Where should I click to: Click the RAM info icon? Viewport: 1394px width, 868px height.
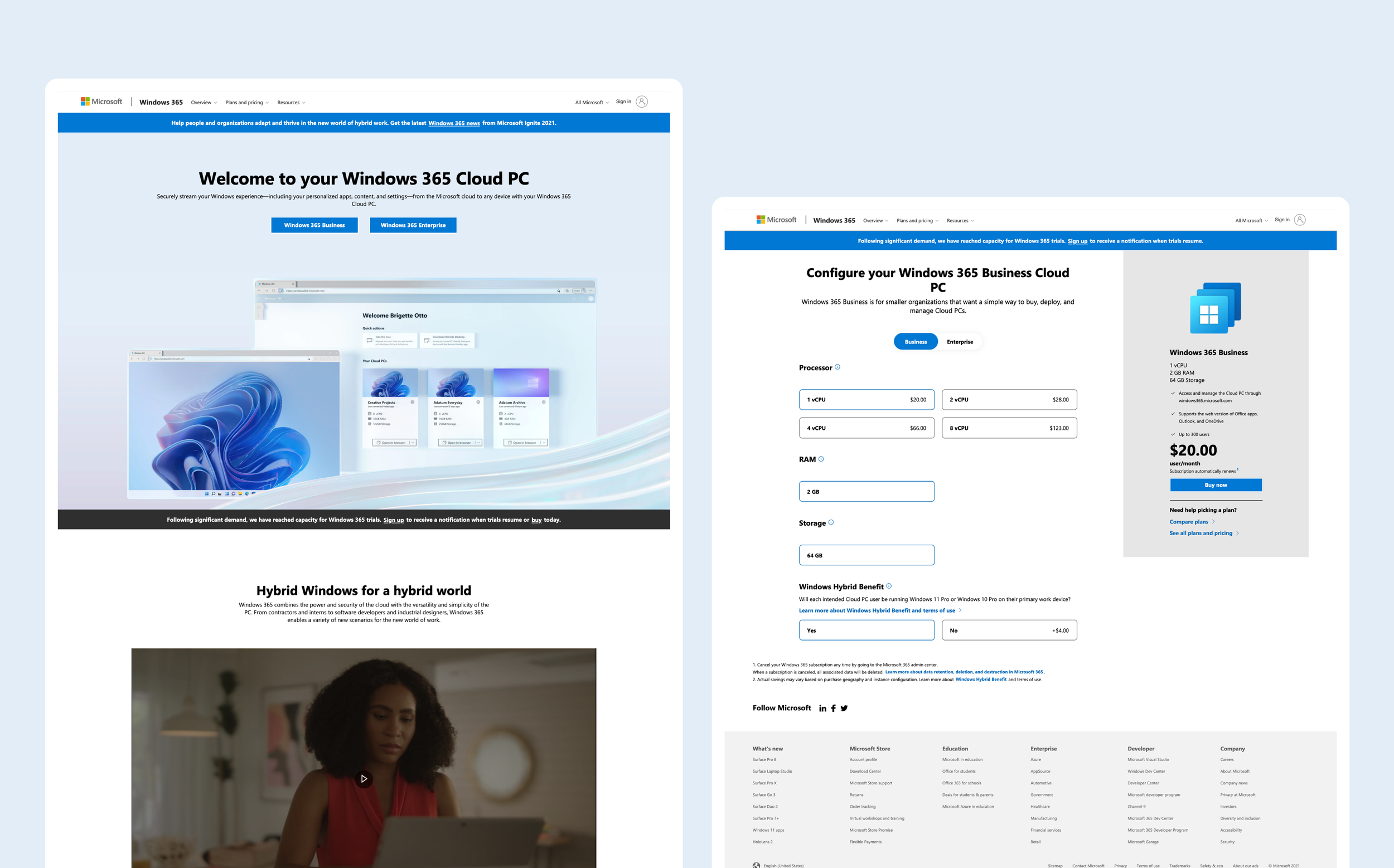821,459
